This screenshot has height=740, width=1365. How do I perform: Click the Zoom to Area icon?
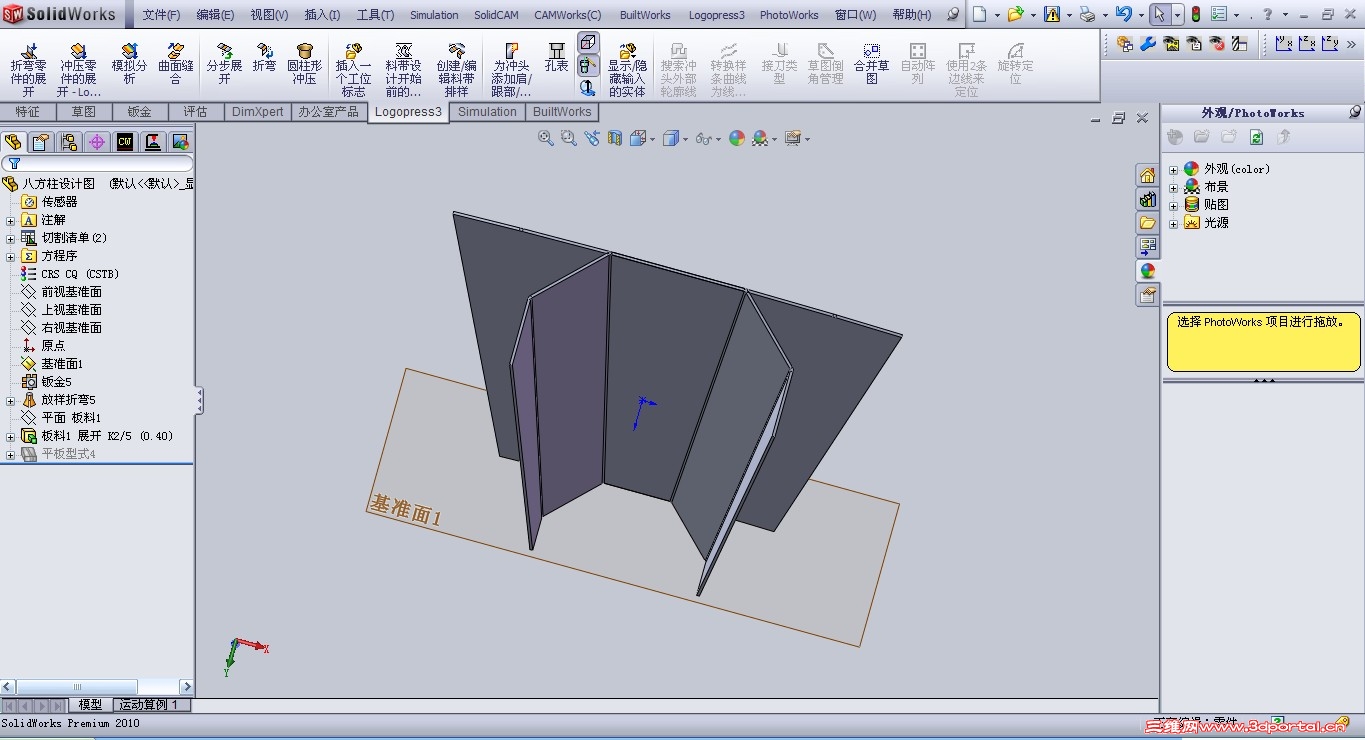click(x=569, y=138)
